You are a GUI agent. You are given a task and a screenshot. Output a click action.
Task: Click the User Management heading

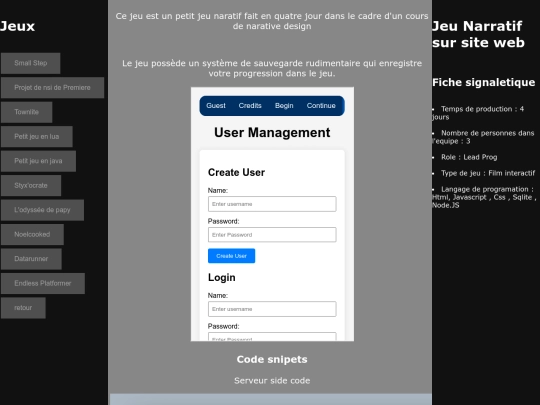coord(272,133)
